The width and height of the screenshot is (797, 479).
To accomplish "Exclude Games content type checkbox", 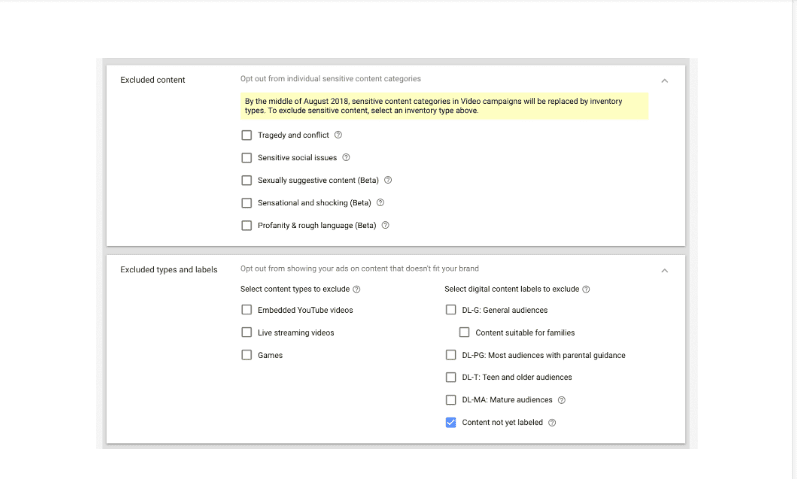I will tap(247, 355).
